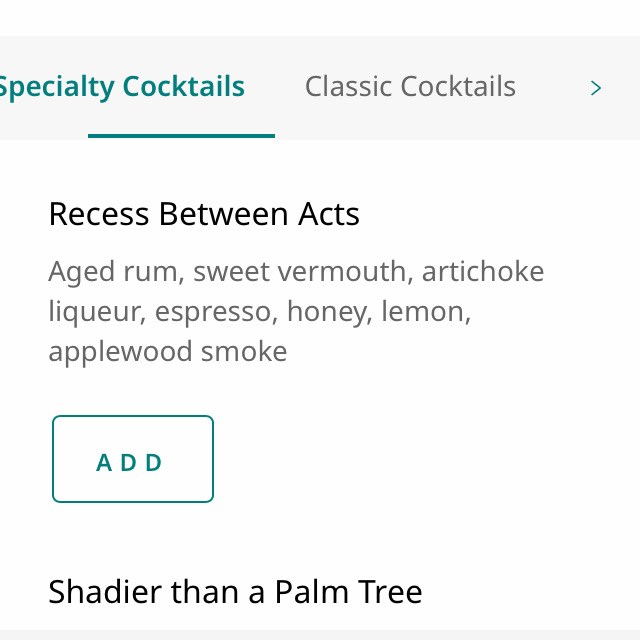Click the right chevron arrow in tab bar

[596, 88]
